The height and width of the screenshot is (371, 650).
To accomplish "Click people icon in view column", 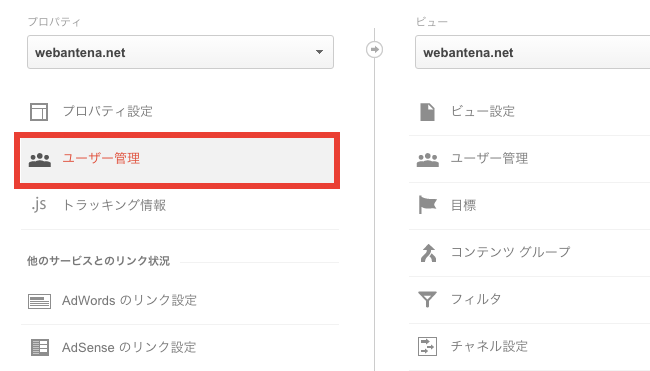I will pyautogui.click(x=428, y=160).
